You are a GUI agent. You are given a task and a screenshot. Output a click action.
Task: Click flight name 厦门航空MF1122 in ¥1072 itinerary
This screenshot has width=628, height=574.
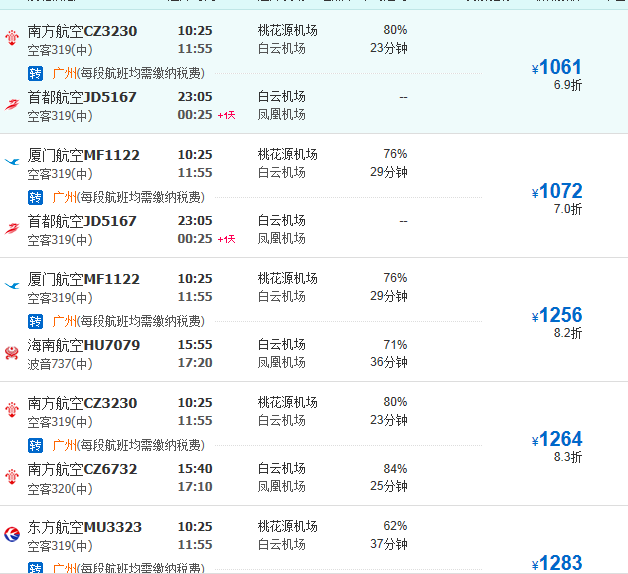tap(84, 155)
